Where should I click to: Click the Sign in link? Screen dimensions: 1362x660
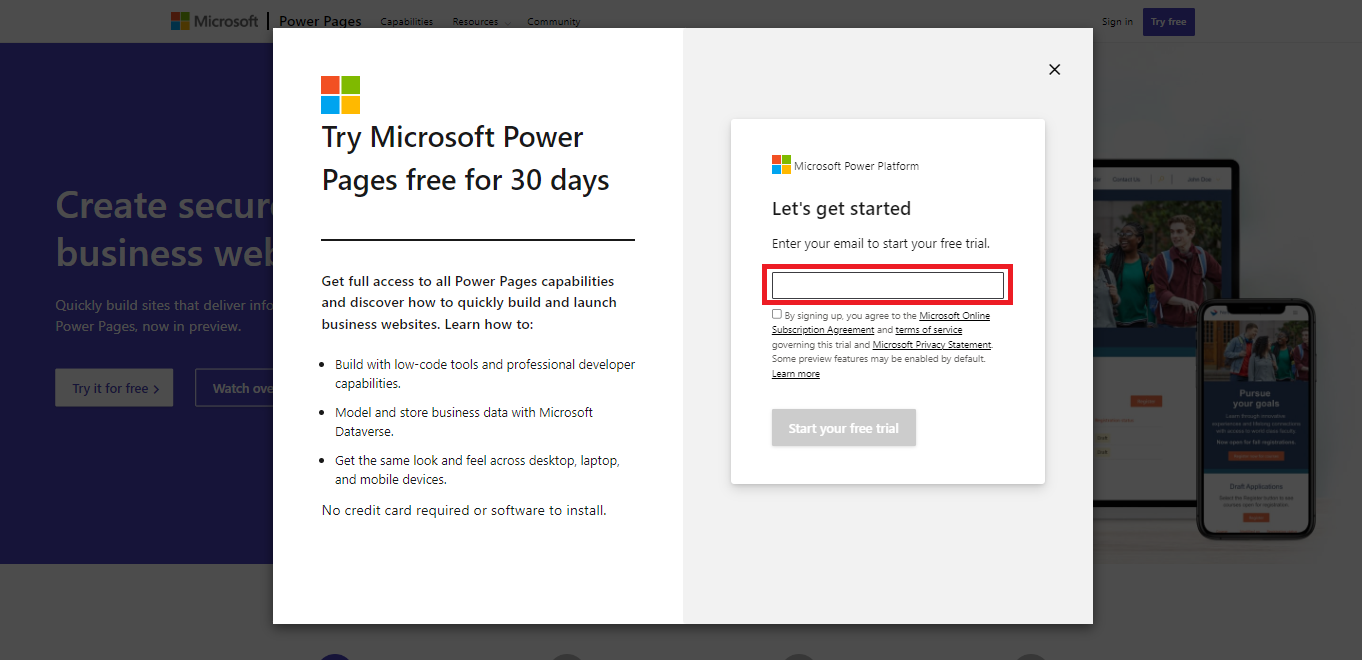click(x=1117, y=22)
